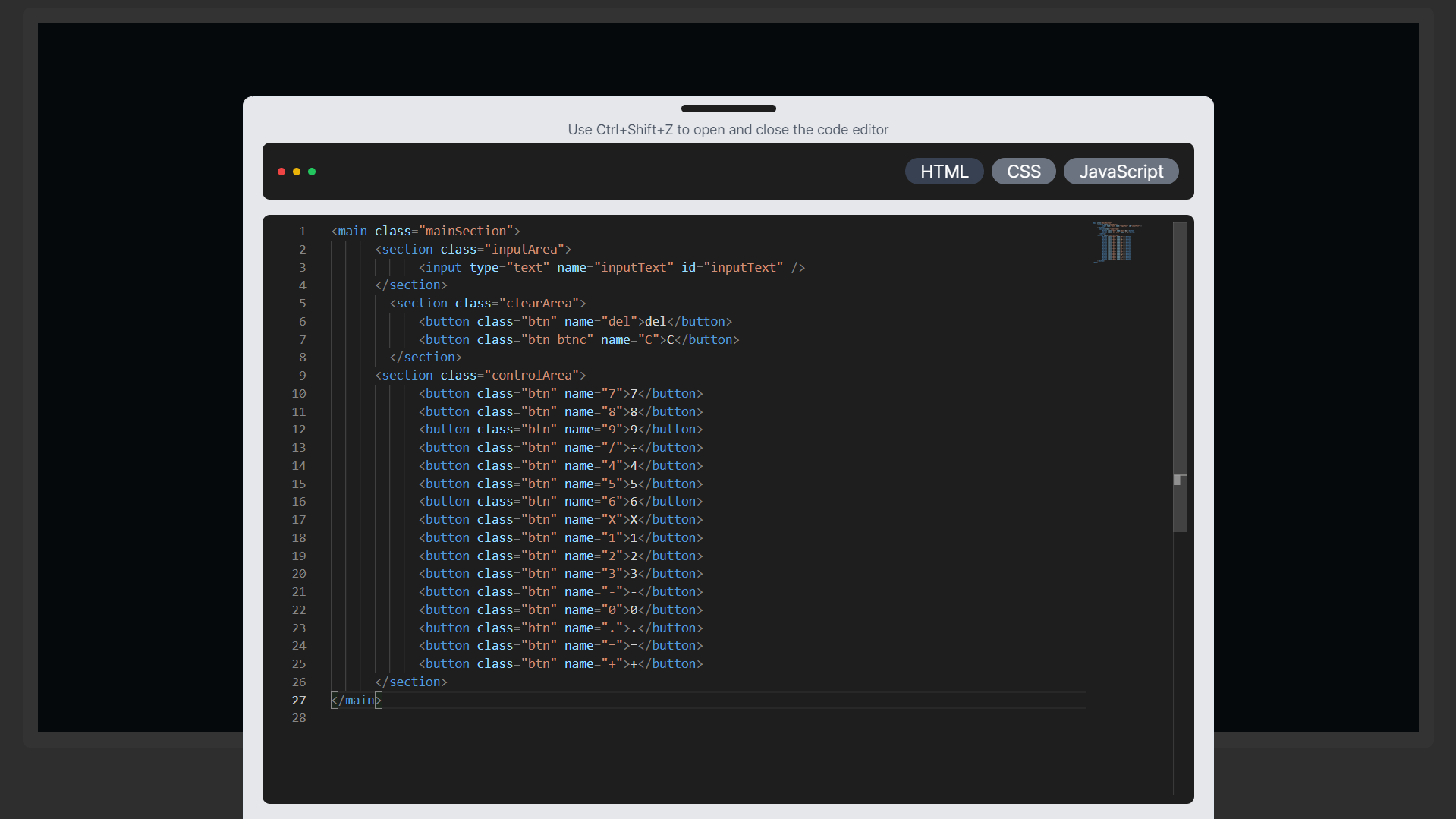Screen dimensions: 1456x819
Task: Click the button name="6" code line
Action: tap(561, 501)
